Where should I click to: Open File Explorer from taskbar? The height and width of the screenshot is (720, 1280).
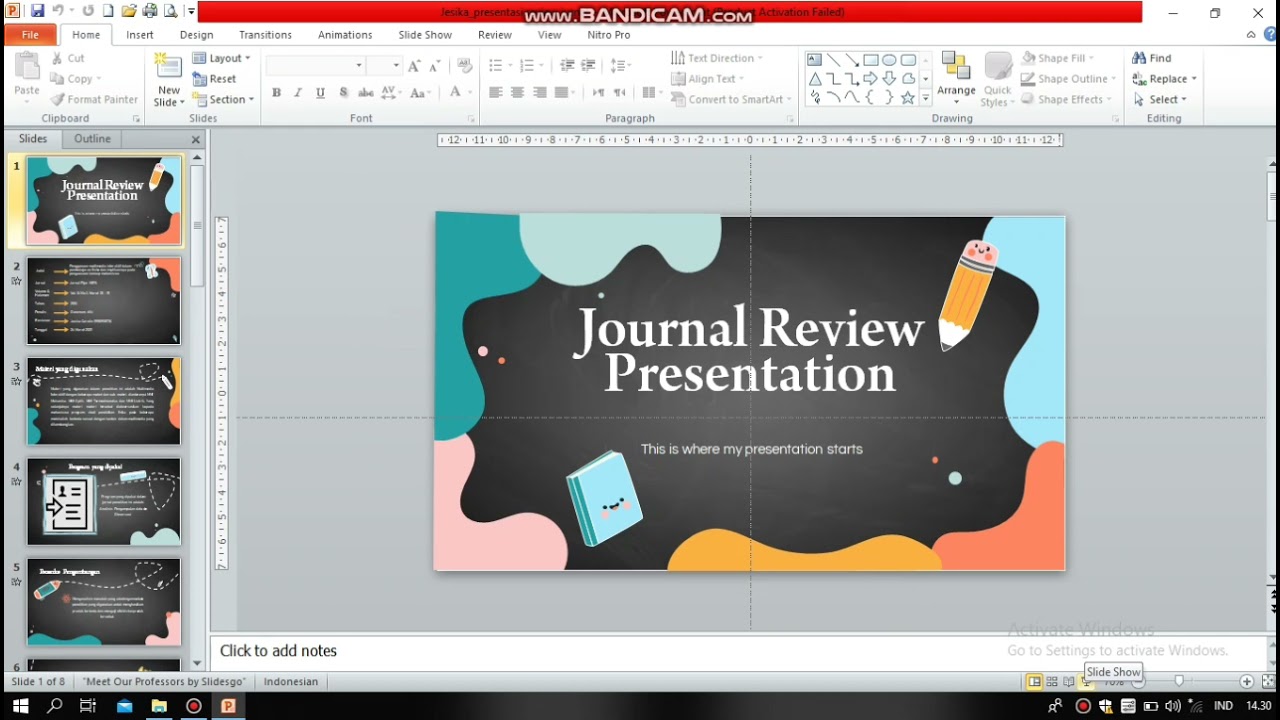point(158,706)
